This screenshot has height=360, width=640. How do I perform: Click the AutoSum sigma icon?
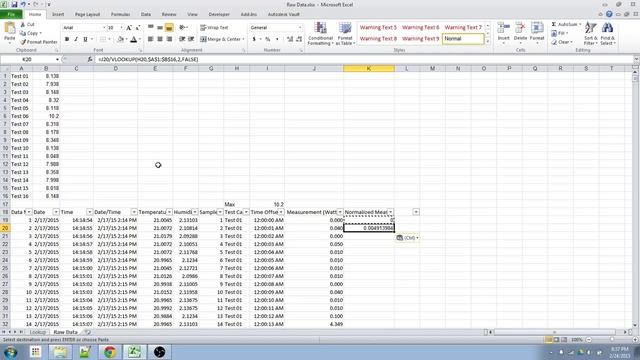[x=554, y=24]
